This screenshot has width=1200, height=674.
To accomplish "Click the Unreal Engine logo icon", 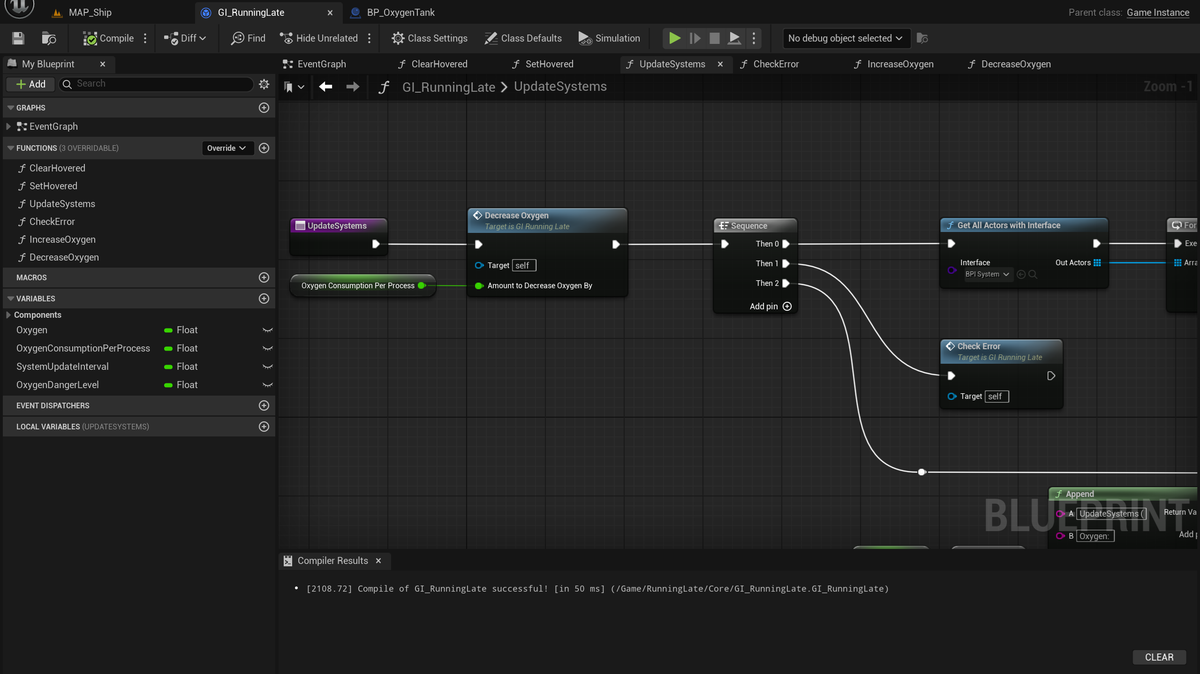I will pyautogui.click(x=20, y=9).
